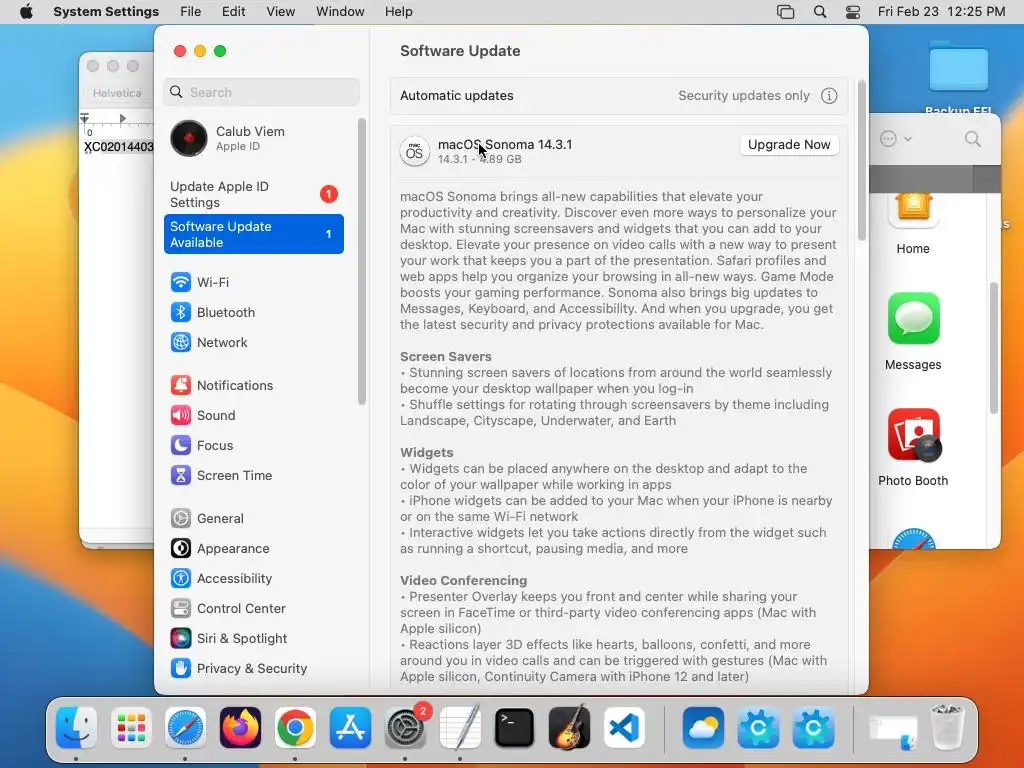This screenshot has height=768, width=1024.
Task: Open Trash from the Dock
Action: [x=947, y=727]
